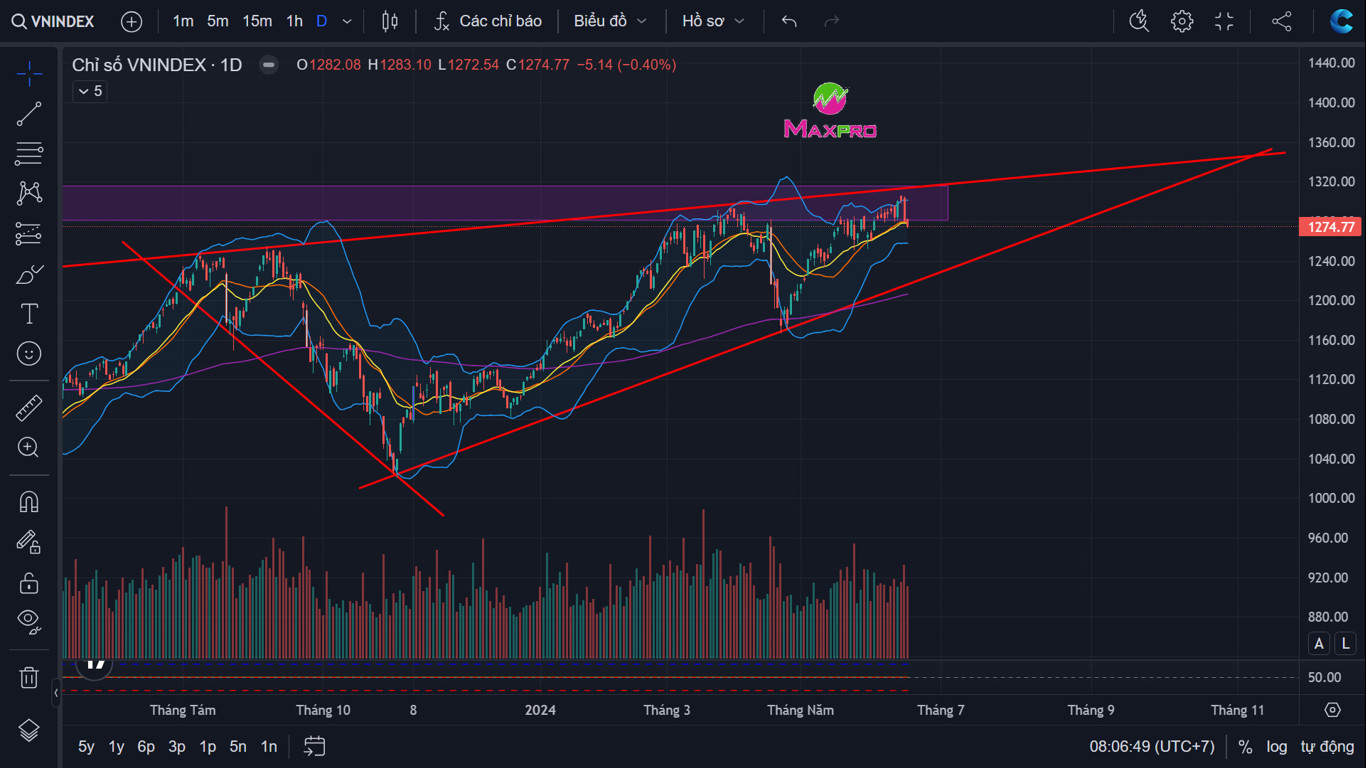The image size is (1366, 768).
Task: Open the go-to-date calendar icon
Action: [315, 746]
